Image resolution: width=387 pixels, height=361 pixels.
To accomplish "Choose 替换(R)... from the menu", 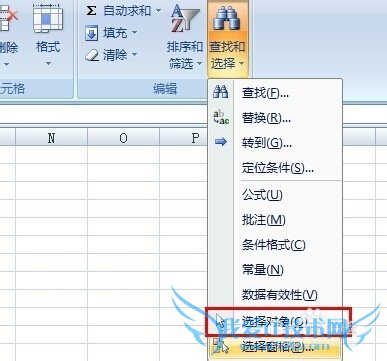I will [x=275, y=117].
